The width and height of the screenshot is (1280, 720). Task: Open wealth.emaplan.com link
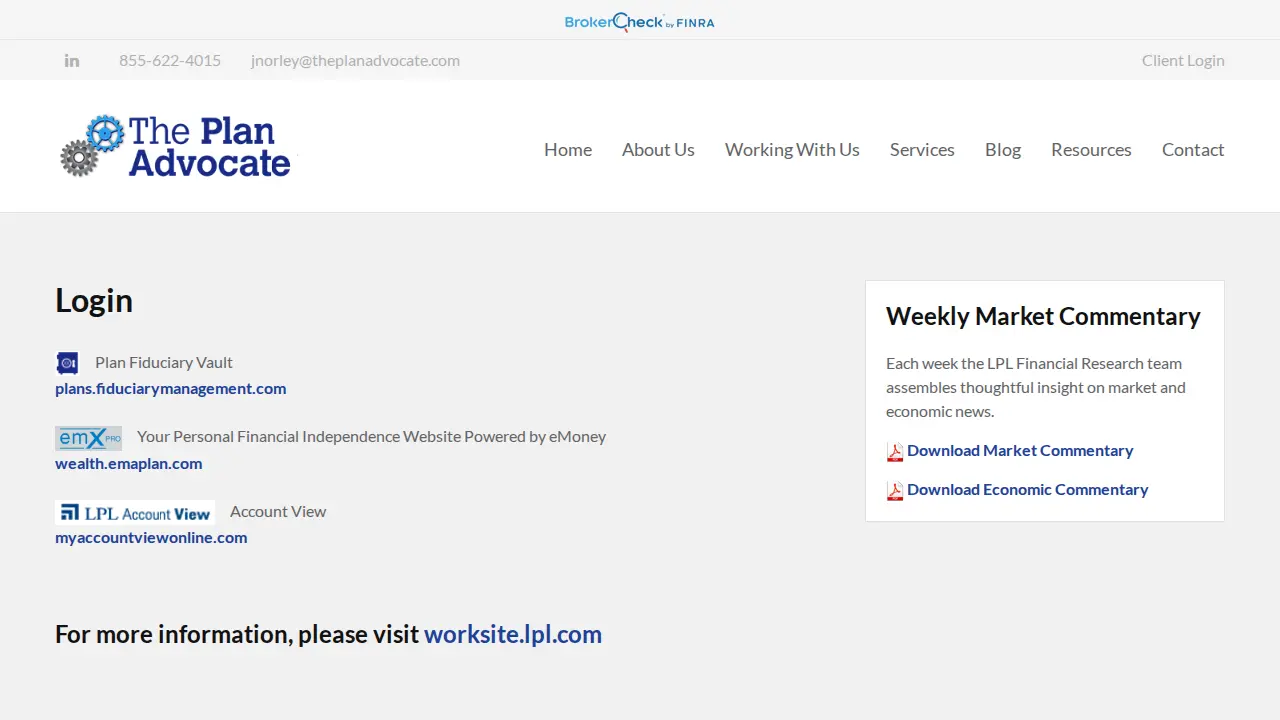tap(128, 463)
